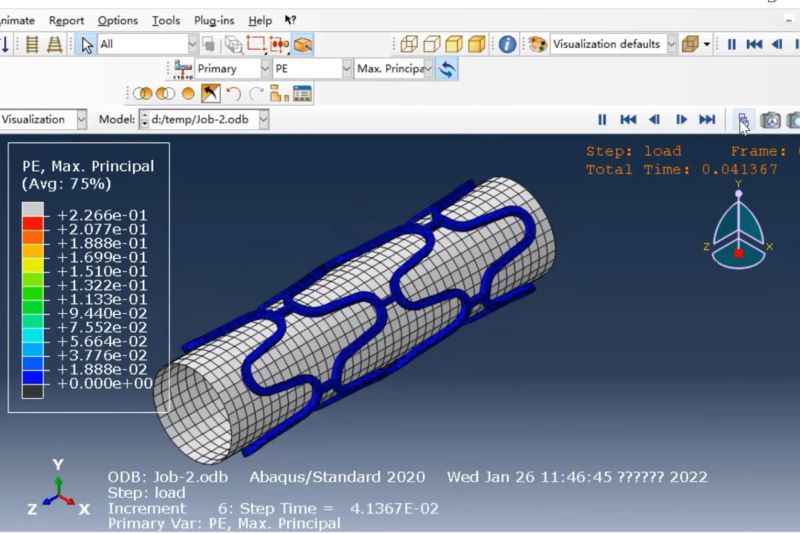
Task: Click the blue sync field output arrows
Action: click(x=447, y=69)
